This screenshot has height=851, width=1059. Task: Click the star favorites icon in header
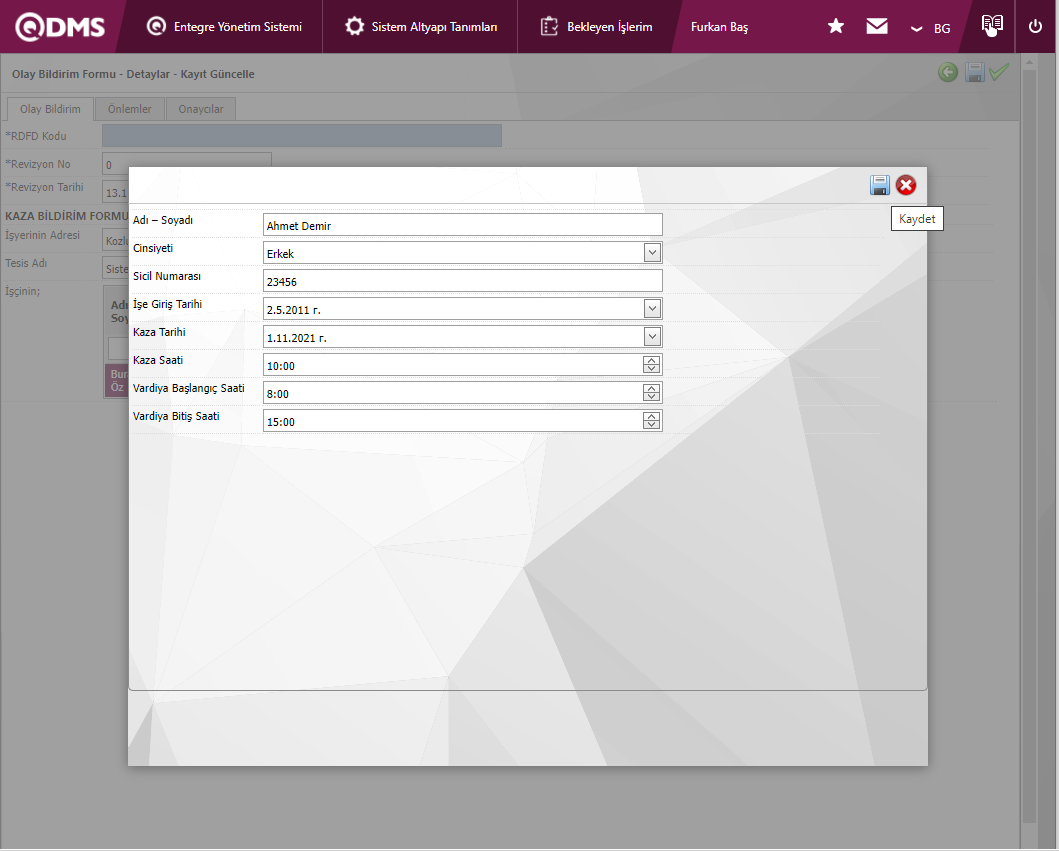(836, 27)
